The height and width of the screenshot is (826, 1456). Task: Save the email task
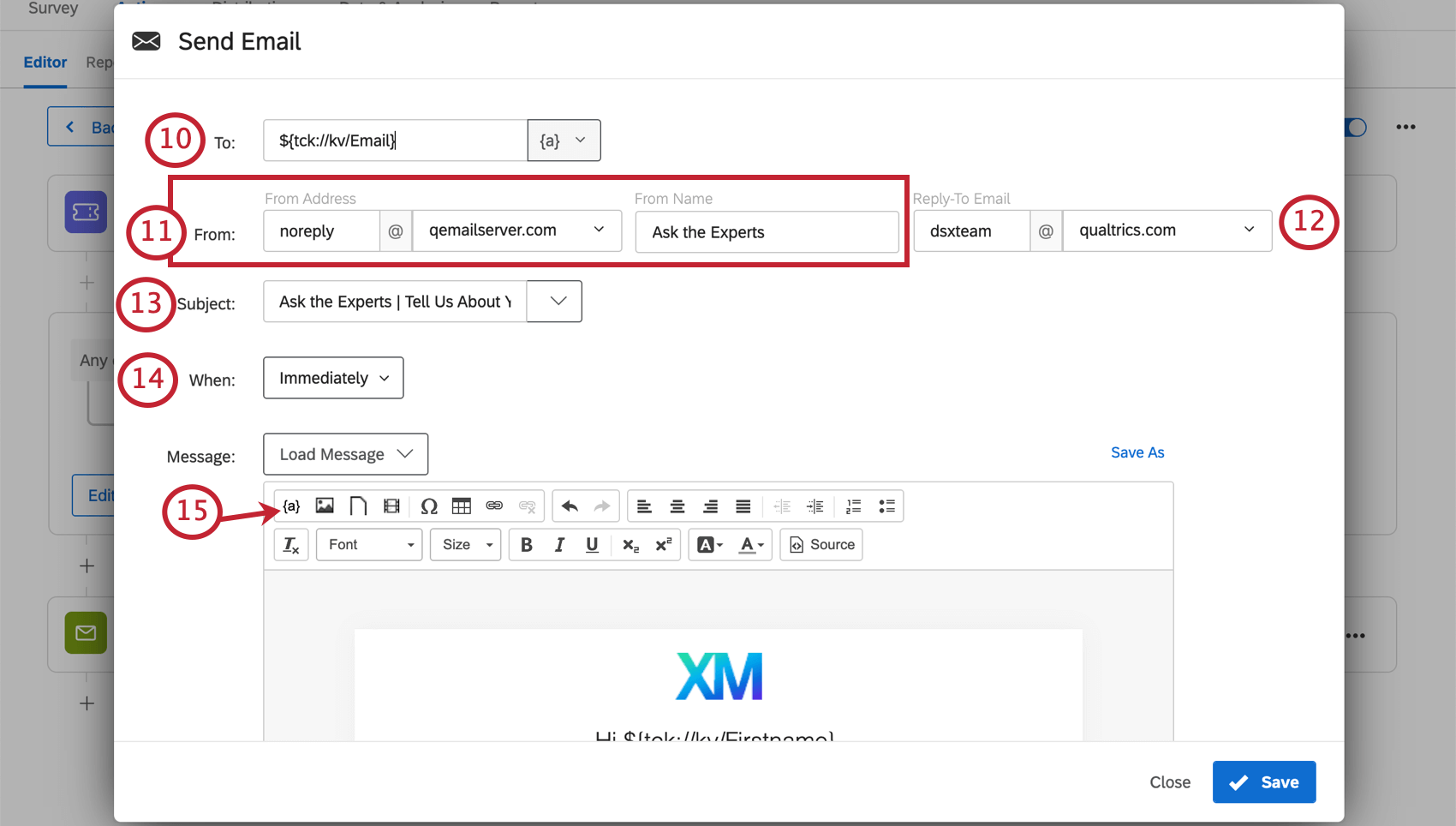coord(1264,781)
